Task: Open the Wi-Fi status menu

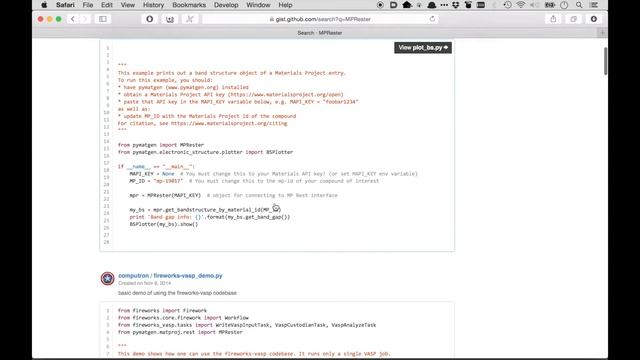Action: [x=521, y=5]
